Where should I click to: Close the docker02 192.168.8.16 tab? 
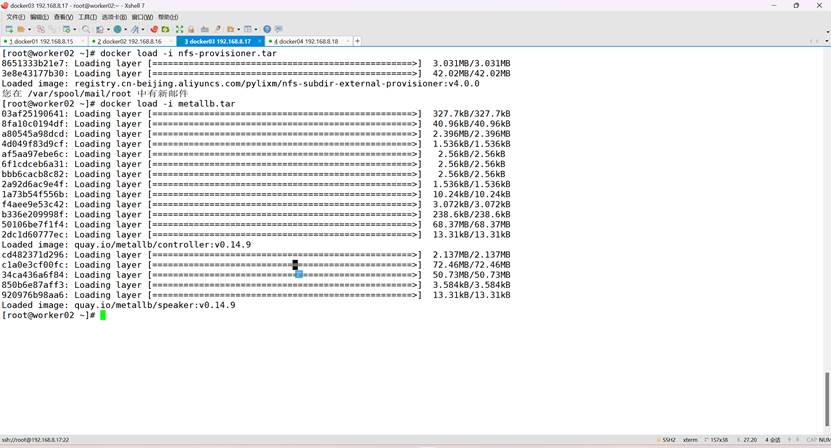click(x=171, y=41)
